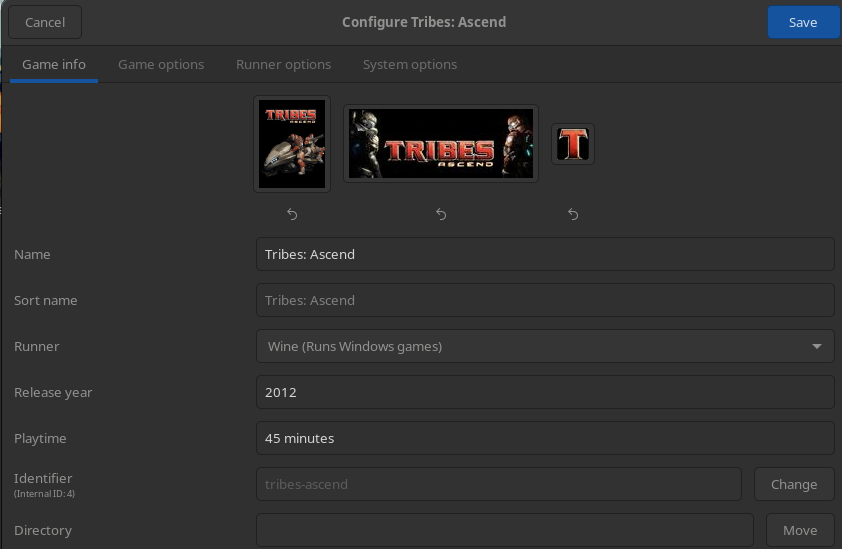Focus the Sort name field

coord(545,300)
